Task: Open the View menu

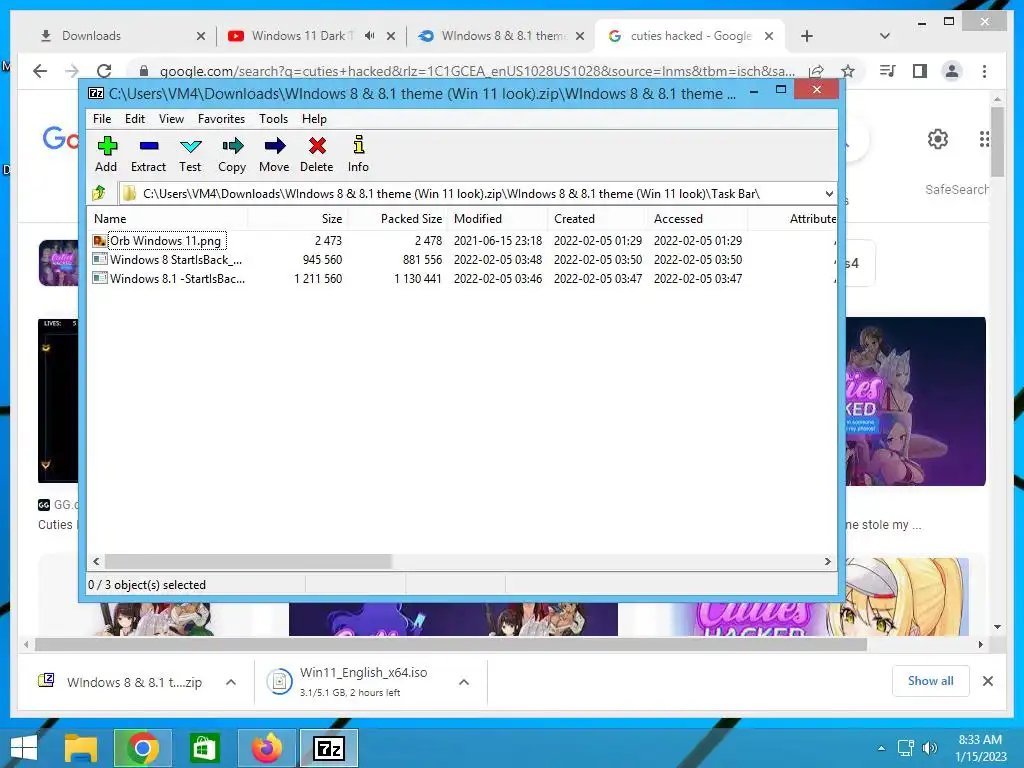Action: tap(171, 119)
